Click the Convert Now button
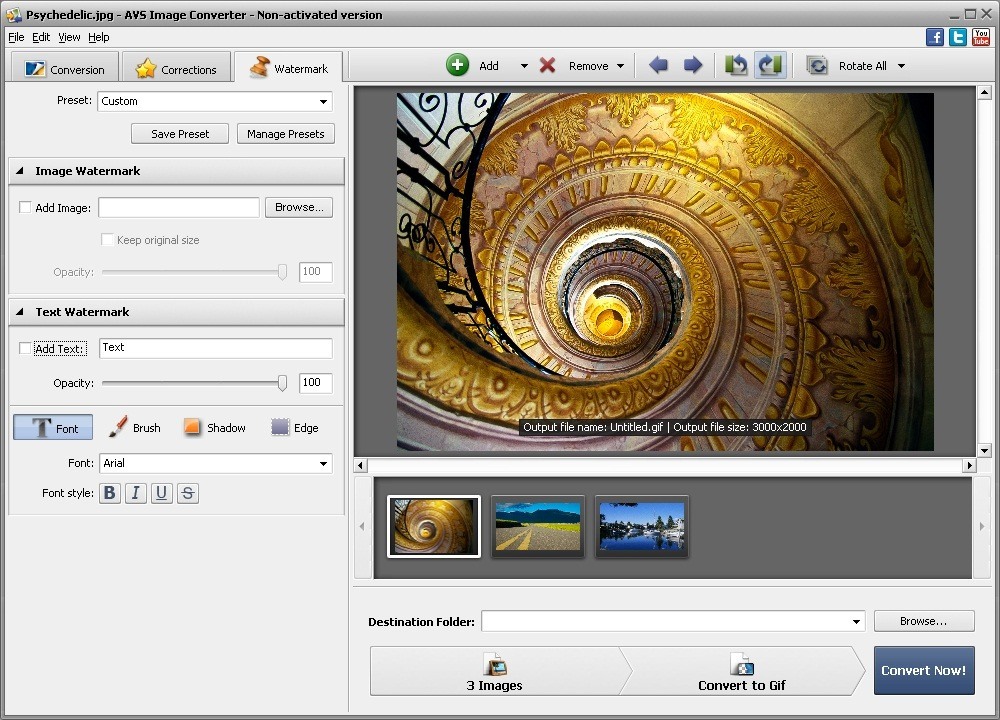Image resolution: width=1000 pixels, height=720 pixels. click(x=923, y=670)
